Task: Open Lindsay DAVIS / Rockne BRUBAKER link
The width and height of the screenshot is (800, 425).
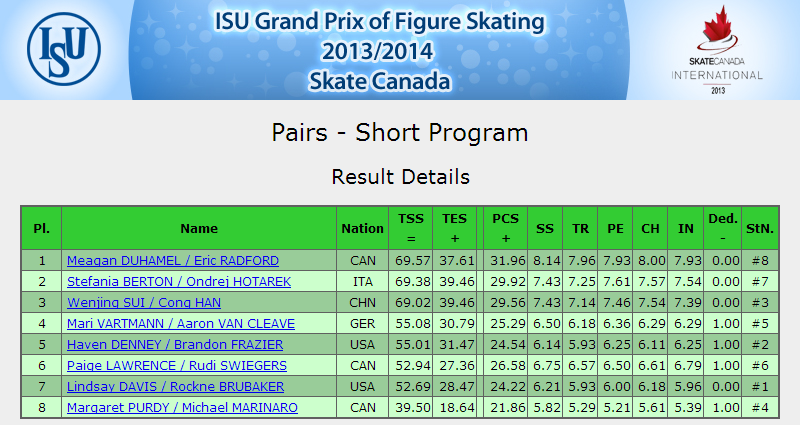Action: tap(176, 386)
